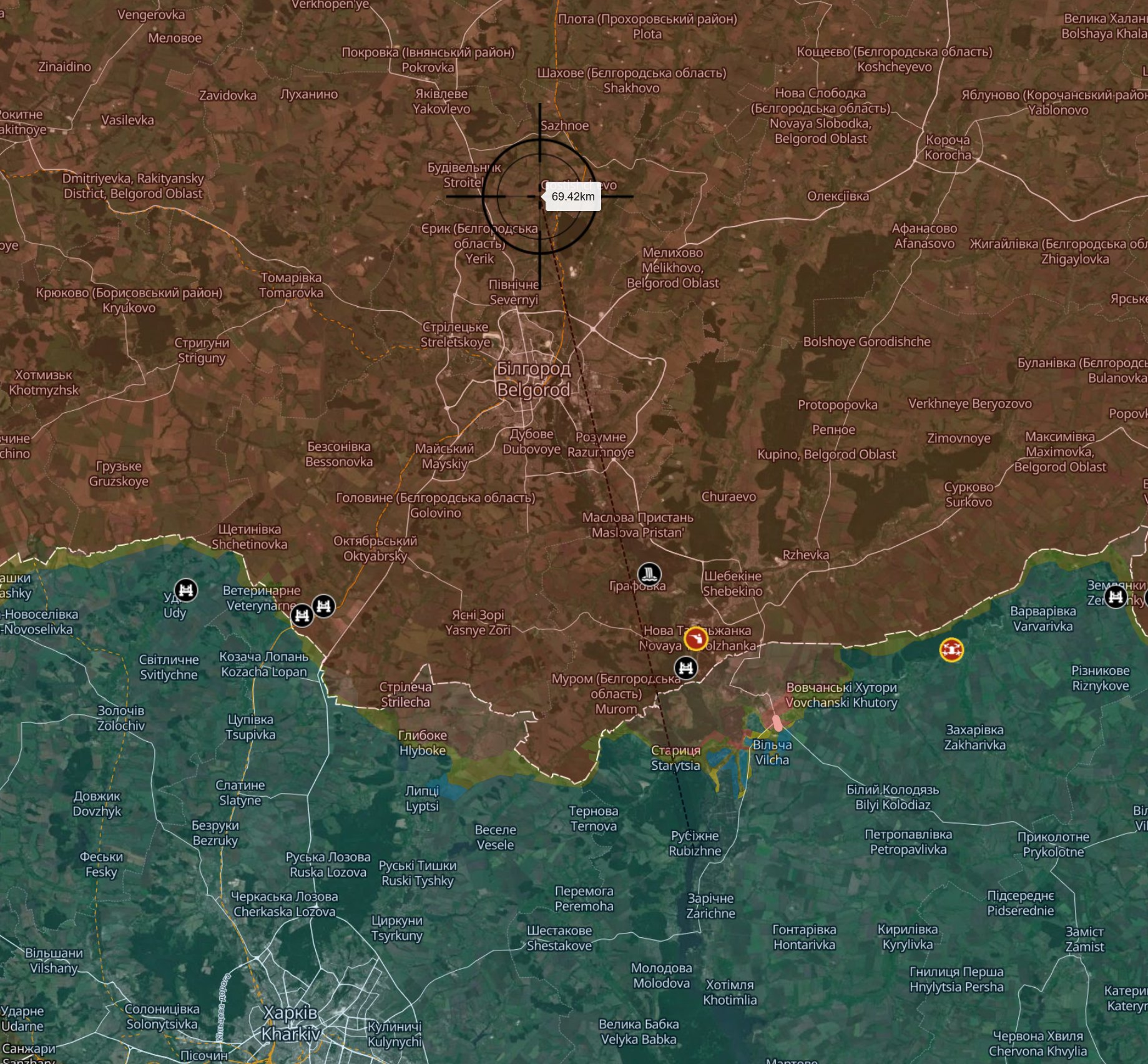
Task: Click the bridge icon right of Veterynarne label
Action: [x=323, y=606]
